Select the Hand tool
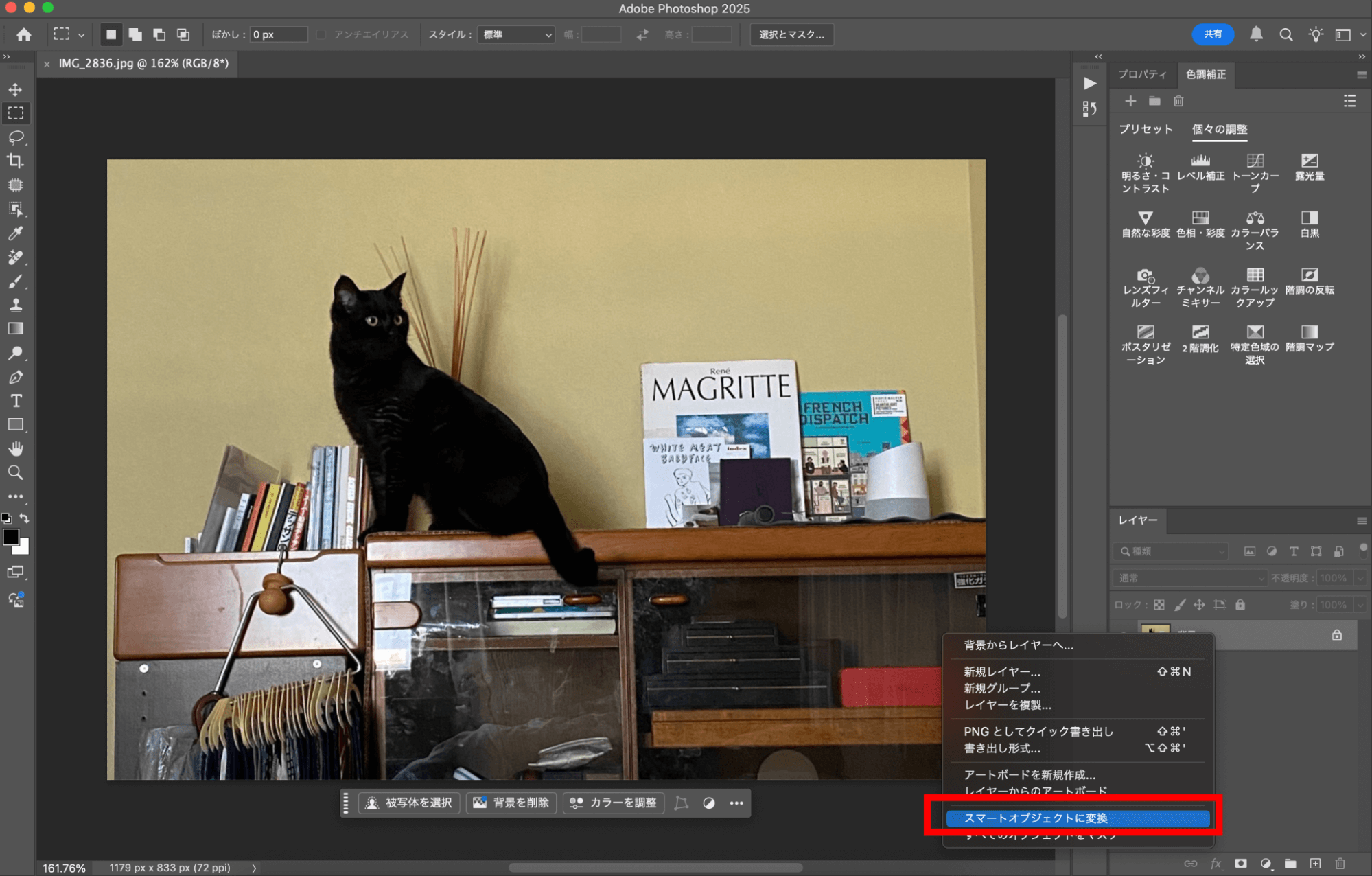This screenshot has width=1372, height=876. click(x=15, y=449)
